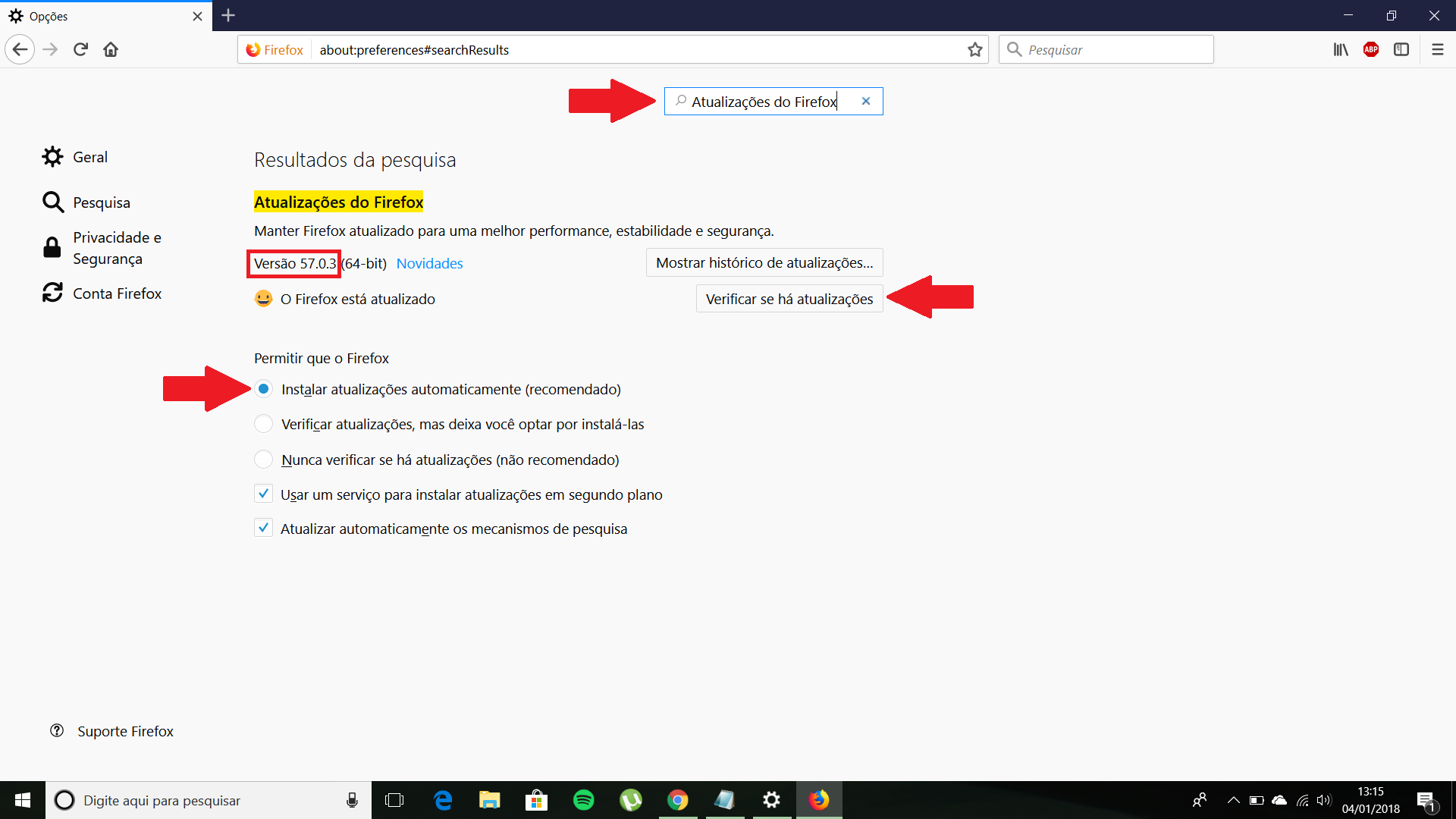The width and height of the screenshot is (1456, 819).
Task: Click the preferences search input field
Action: [x=773, y=102]
